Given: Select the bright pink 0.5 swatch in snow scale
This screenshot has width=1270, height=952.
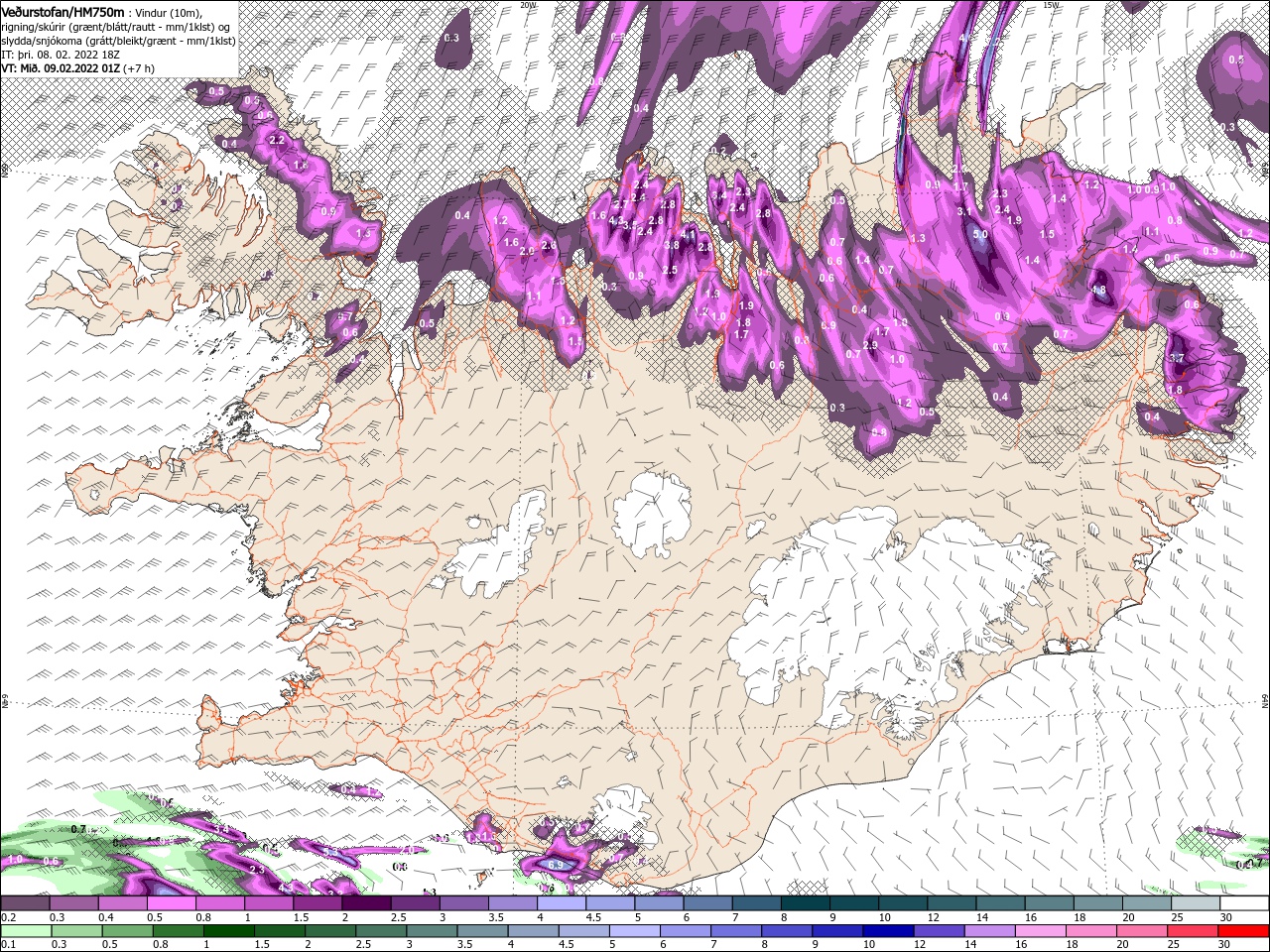Looking at the screenshot, I should click(171, 903).
